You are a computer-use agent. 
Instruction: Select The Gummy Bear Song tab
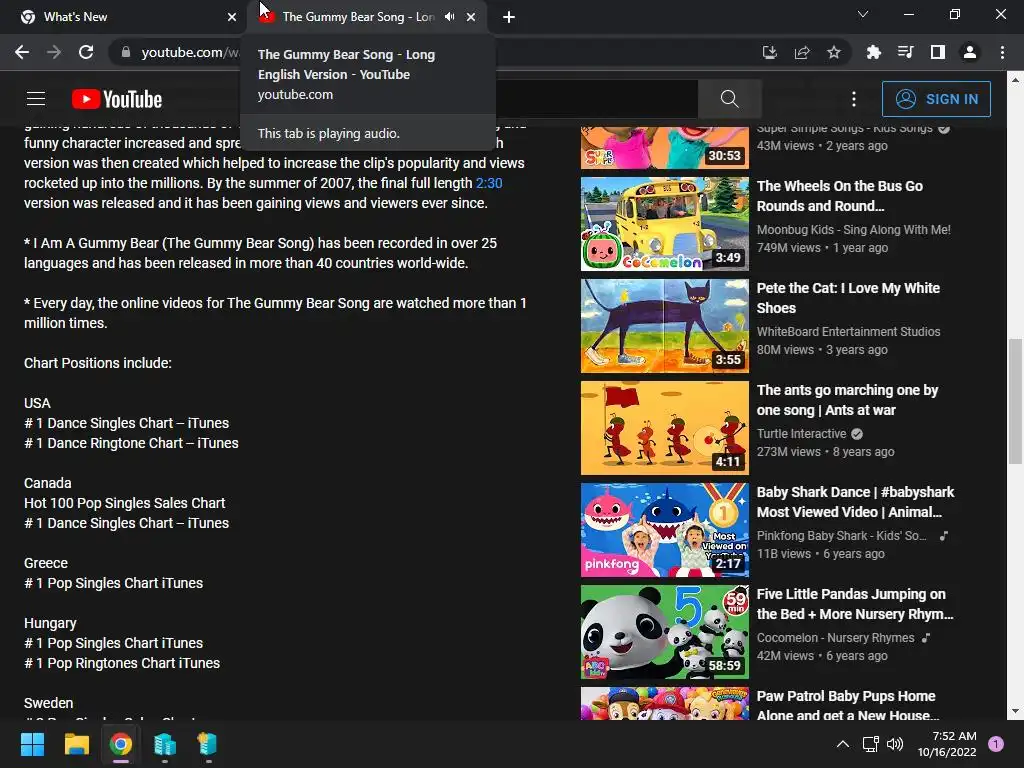(x=357, y=17)
